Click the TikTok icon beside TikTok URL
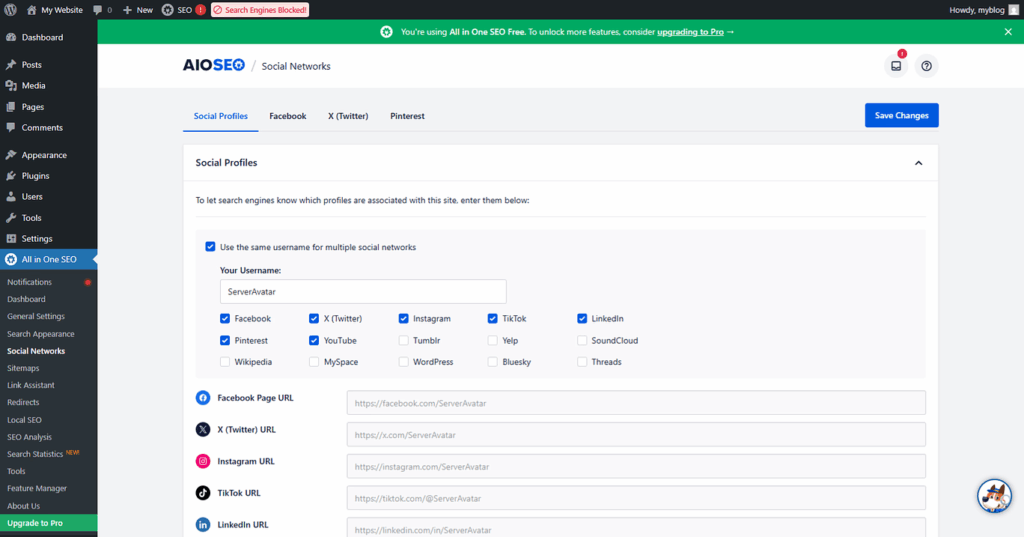The height and width of the screenshot is (537, 1024). 203,493
